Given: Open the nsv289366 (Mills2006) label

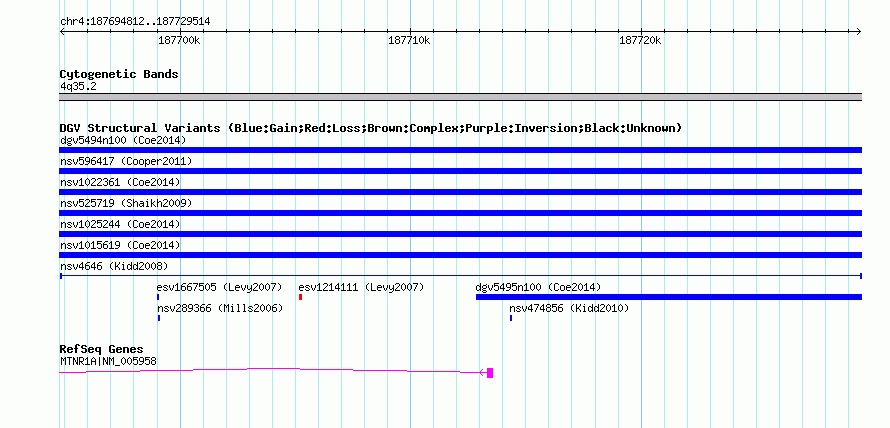Looking at the screenshot, I should click(220, 308).
